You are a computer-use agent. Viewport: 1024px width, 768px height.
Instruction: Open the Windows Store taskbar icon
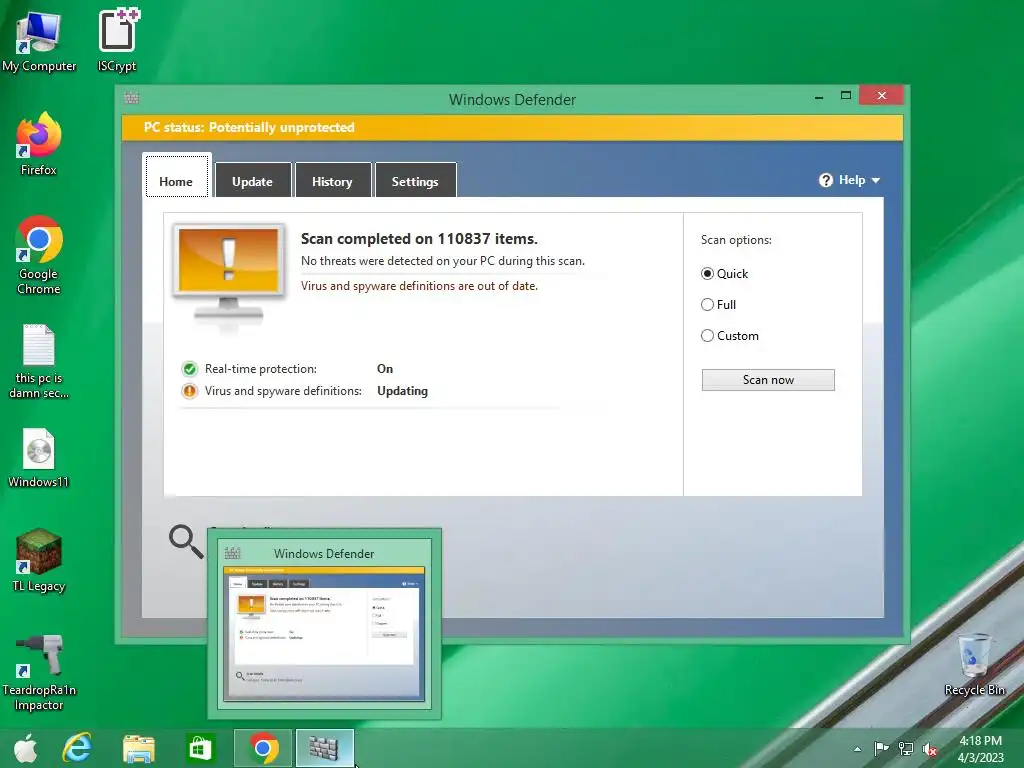pyautogui.click(x=200, y=748)
